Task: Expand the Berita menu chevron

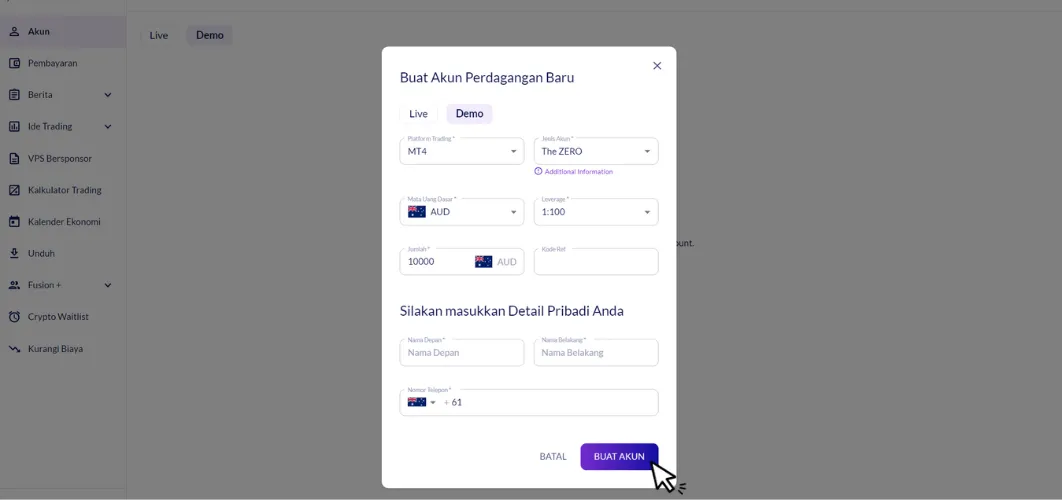Action: click(108, 95)
